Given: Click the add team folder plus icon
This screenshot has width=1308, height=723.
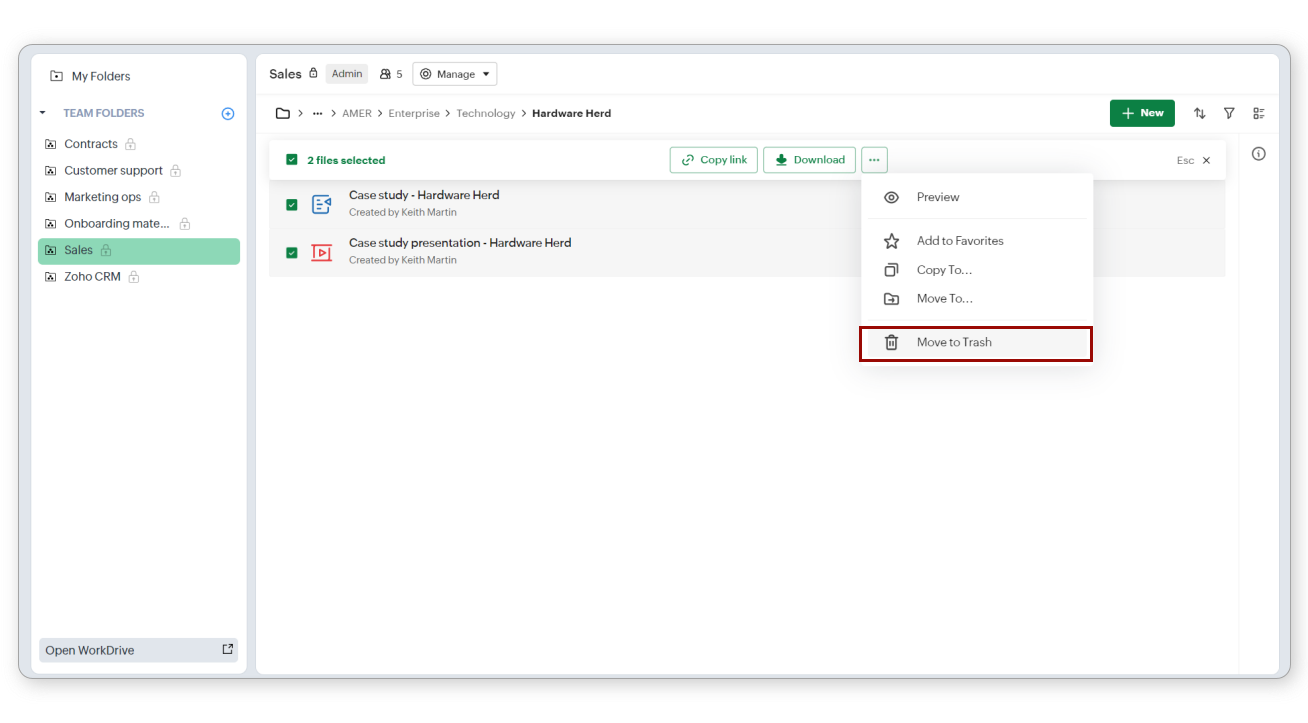Looking at the screenshot, I should 228,114.
